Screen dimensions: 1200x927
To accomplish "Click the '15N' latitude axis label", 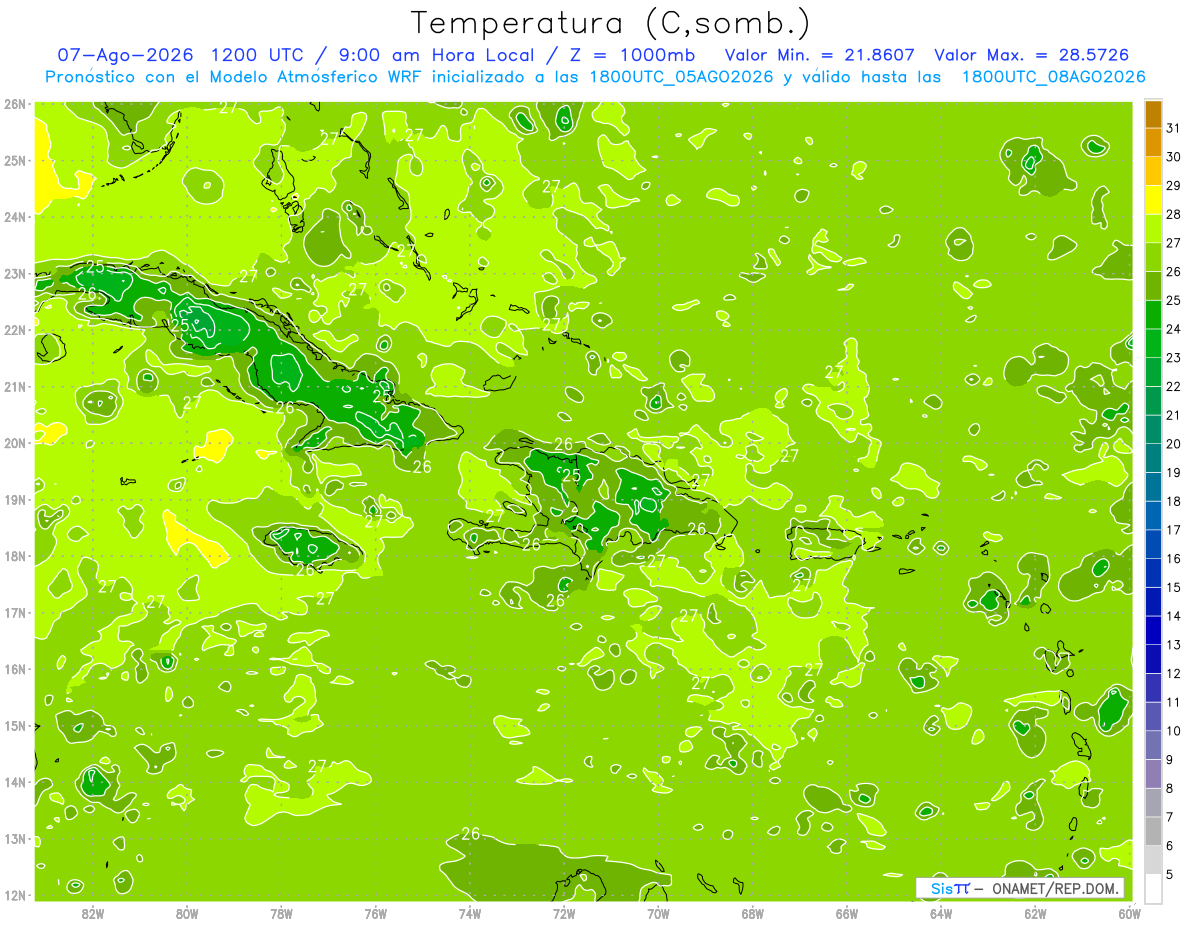I will tap(14, 726).
